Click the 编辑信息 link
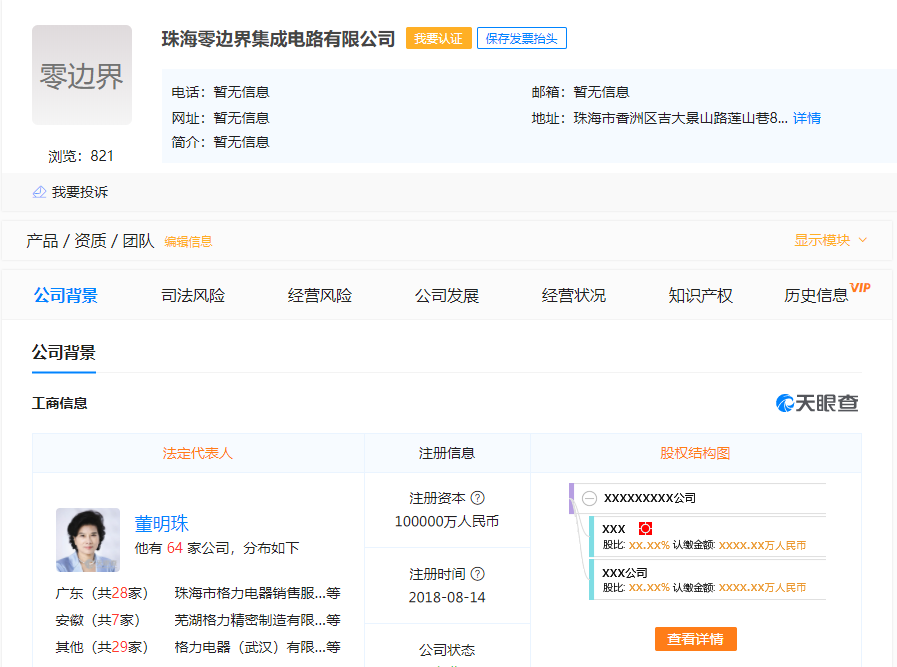The width and height of the screenshot is (897, 667). [188, 241]
